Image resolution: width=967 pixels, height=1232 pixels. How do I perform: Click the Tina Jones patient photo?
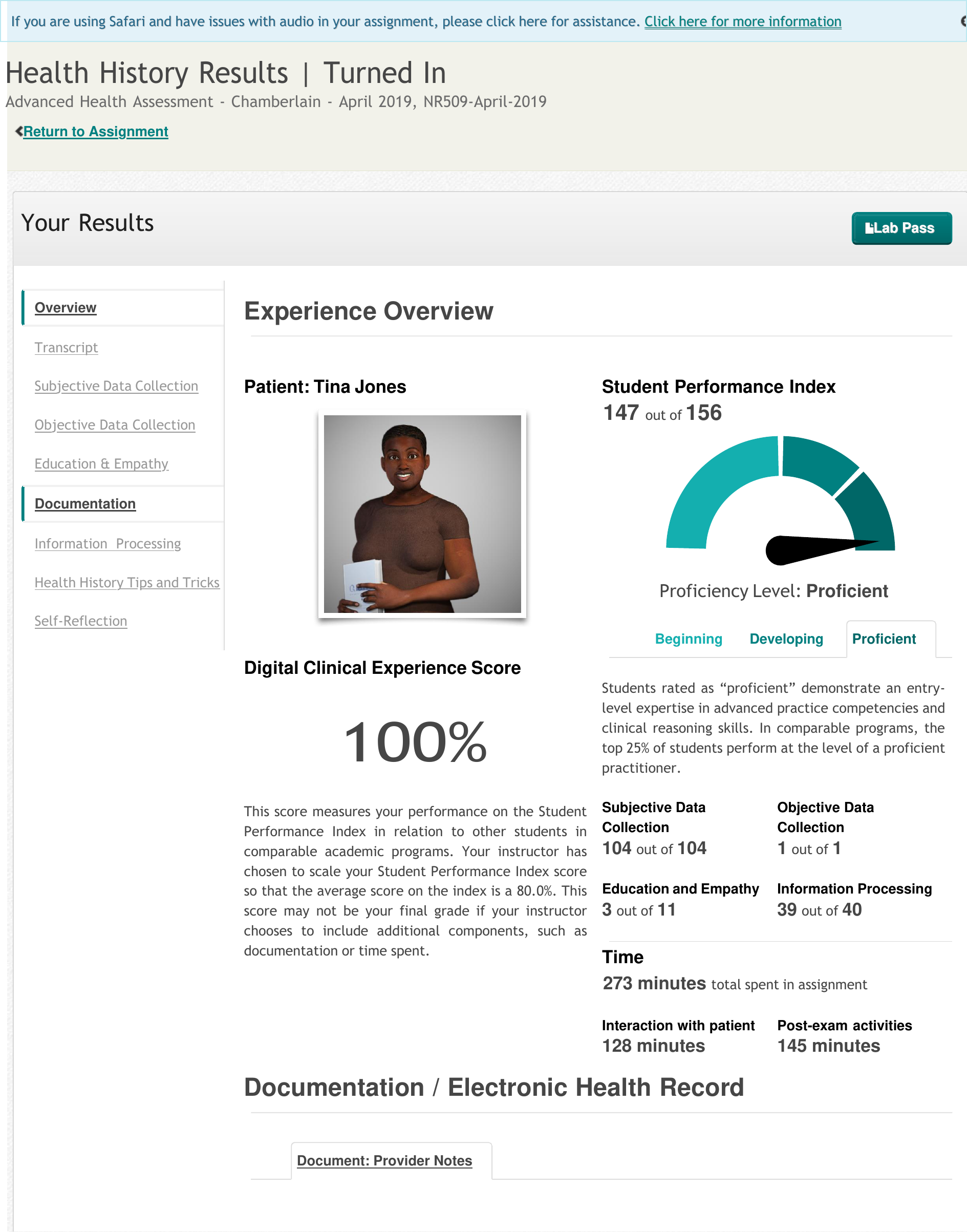422,514
